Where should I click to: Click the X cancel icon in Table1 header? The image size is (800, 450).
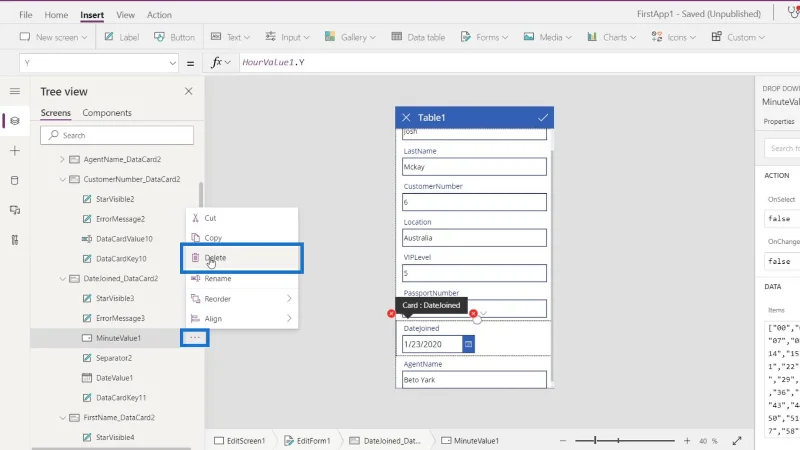(406, 117)
